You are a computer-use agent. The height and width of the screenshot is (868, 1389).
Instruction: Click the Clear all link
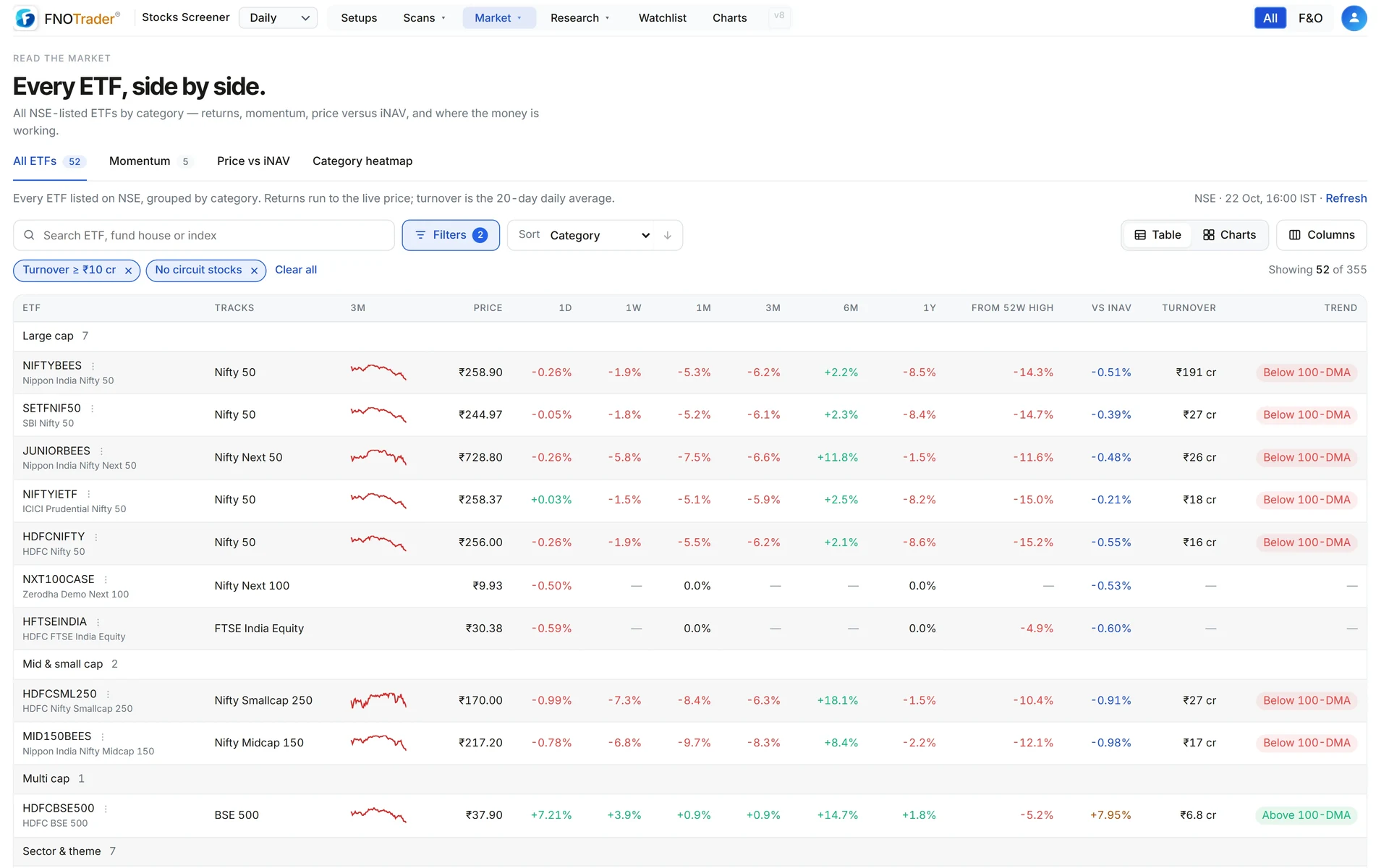pyautogui.click(x=296, y=270)
